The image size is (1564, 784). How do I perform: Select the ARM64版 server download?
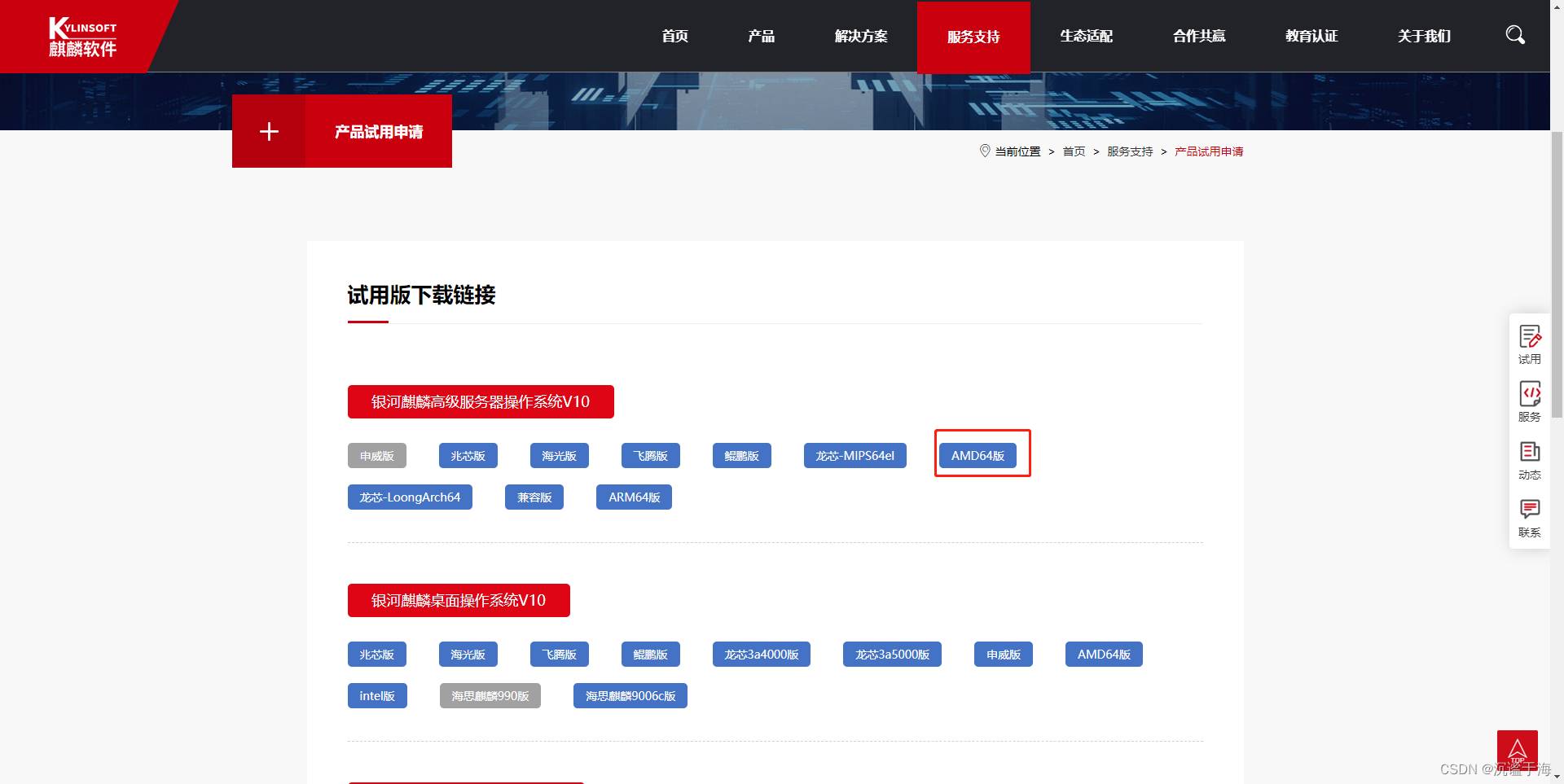click(634, 497)
